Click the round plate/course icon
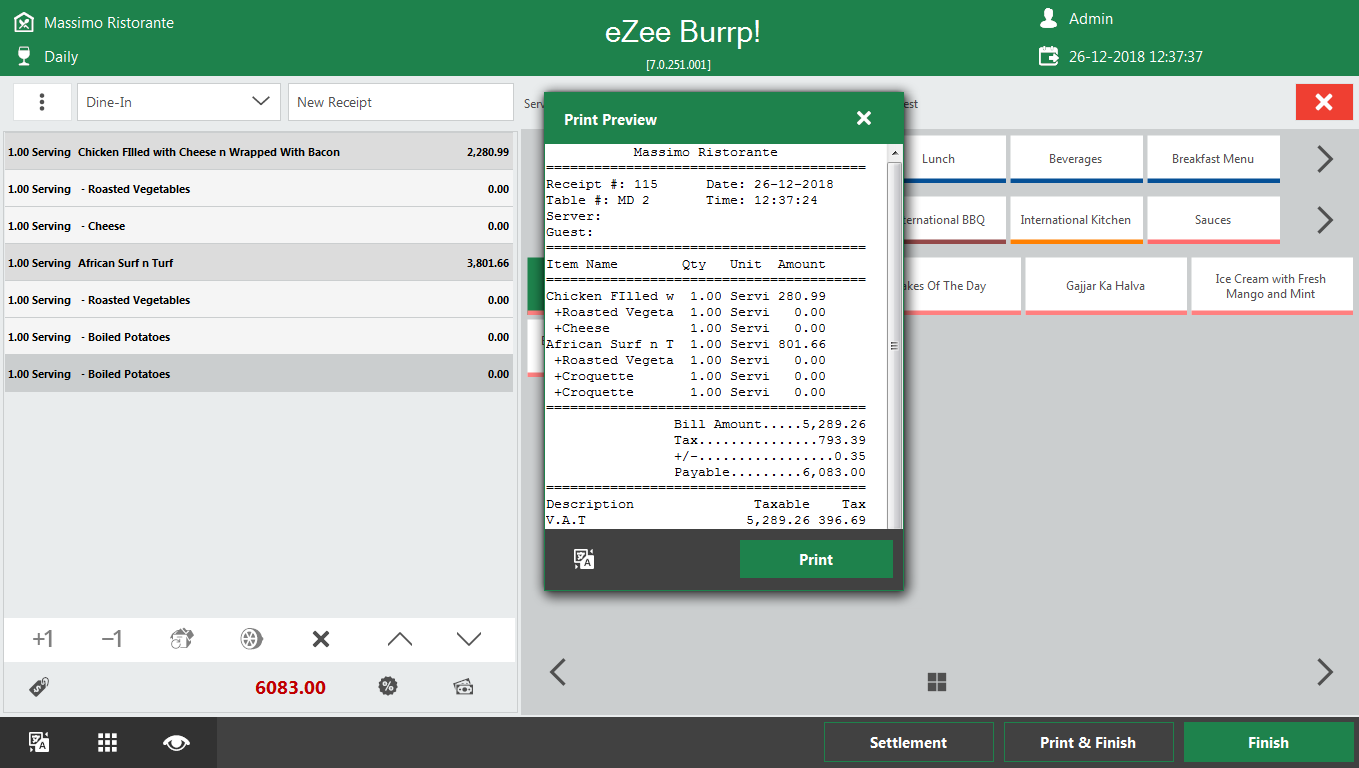 pos(251,639)
